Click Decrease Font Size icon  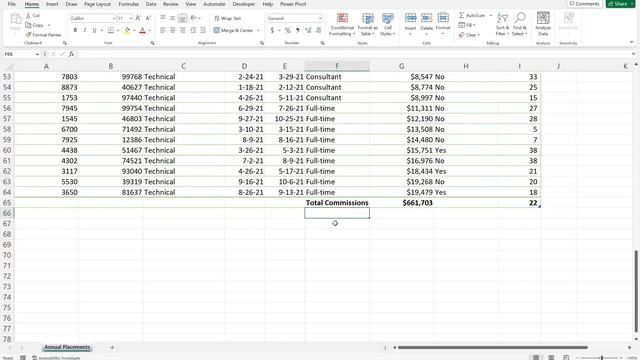[148, 18]
